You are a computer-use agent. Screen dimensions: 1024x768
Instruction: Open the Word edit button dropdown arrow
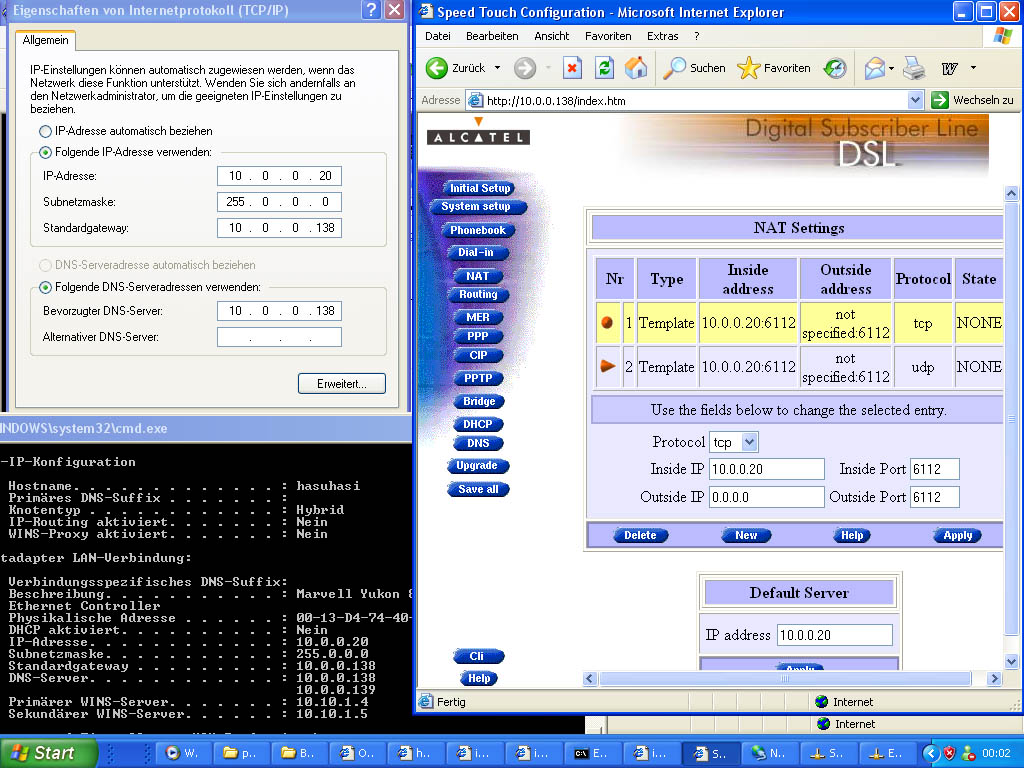click(x=973, y=68)
